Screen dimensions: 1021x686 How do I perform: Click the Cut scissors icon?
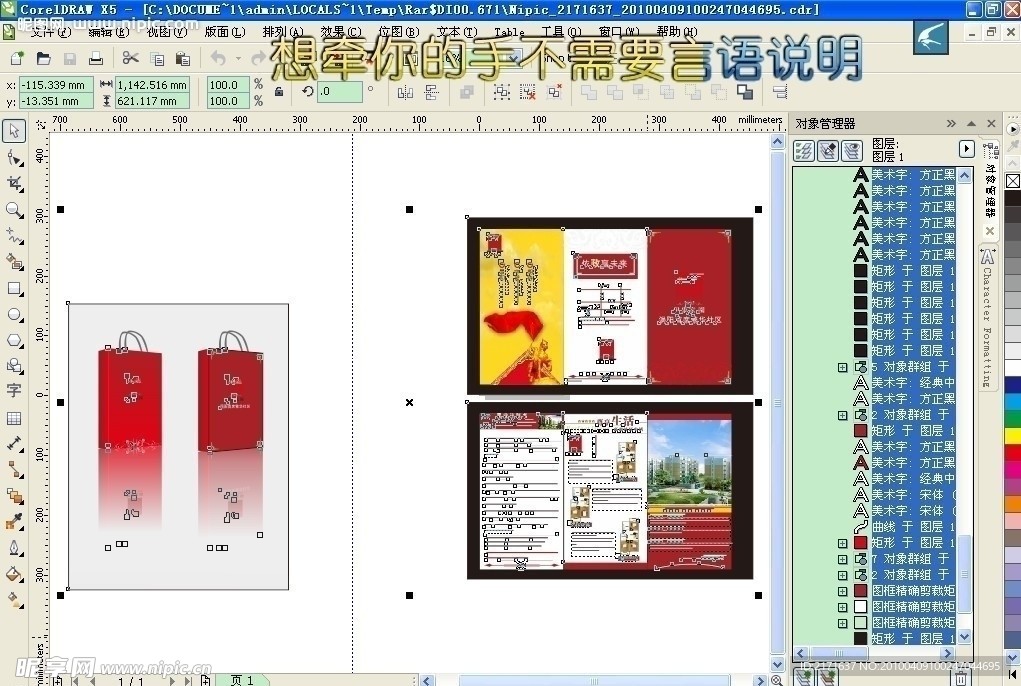point(130,59)
